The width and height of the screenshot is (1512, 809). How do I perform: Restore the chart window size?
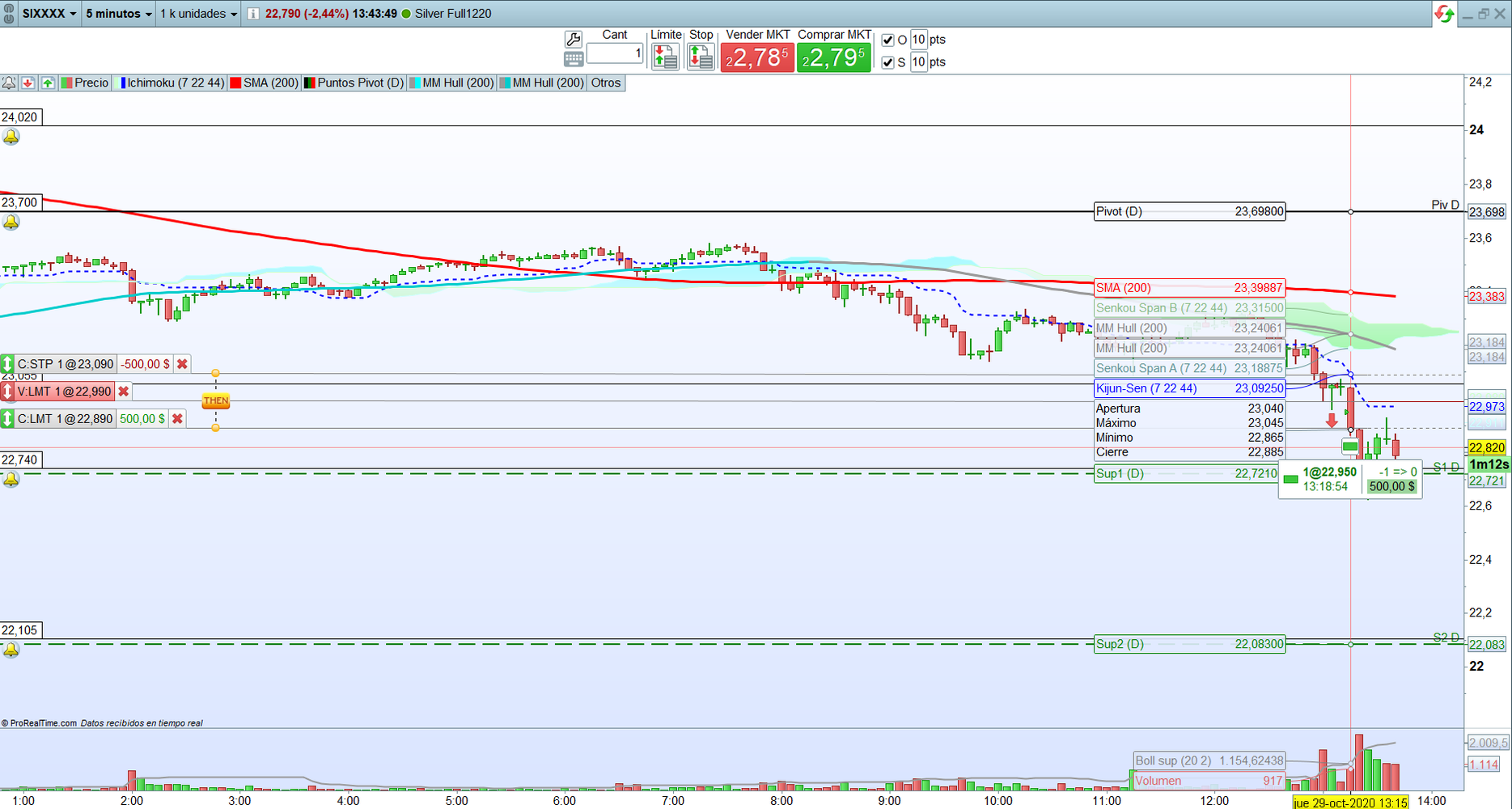tap(1484, 14)
